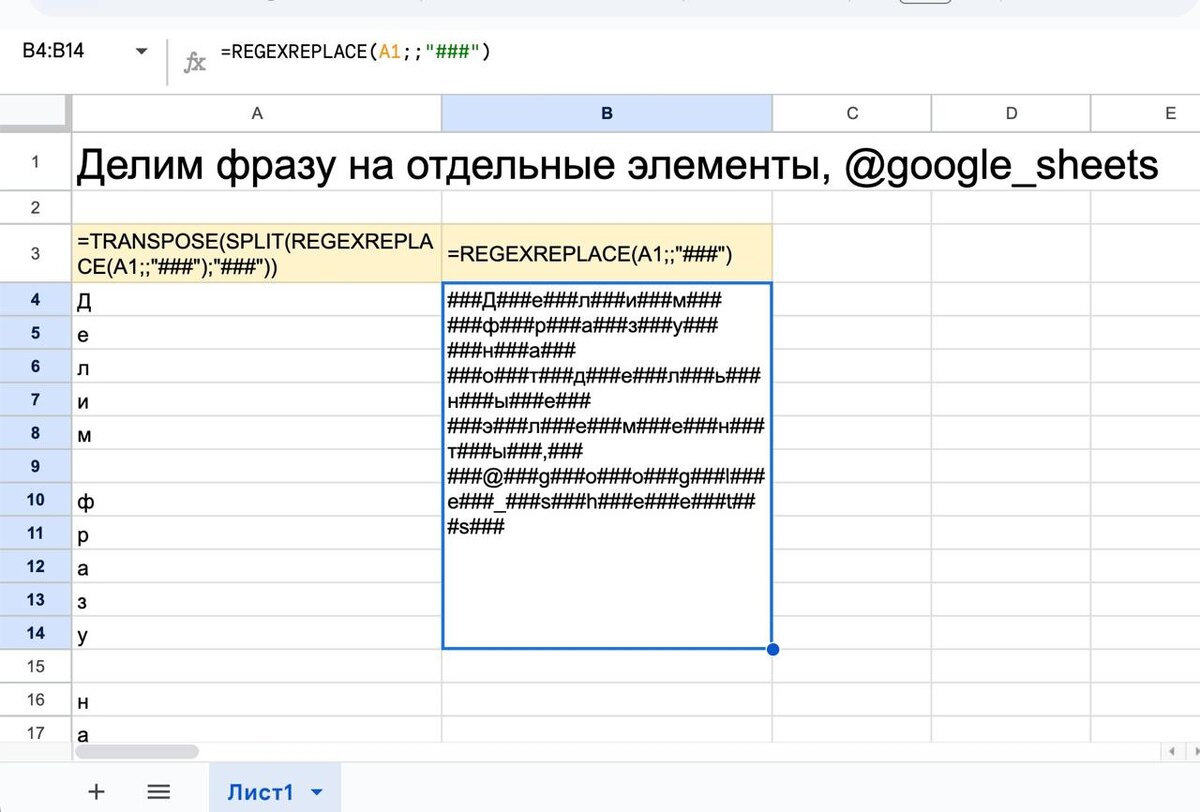
Task: Select column E header
Action: coord(1146,114)
